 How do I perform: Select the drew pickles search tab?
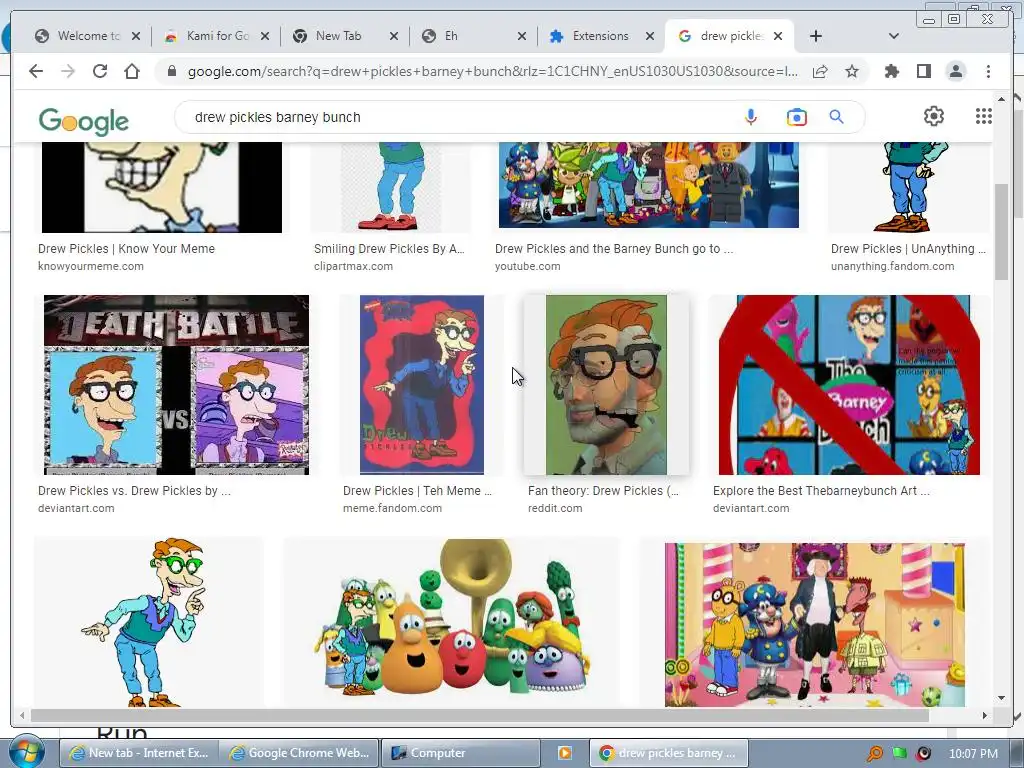729,36
